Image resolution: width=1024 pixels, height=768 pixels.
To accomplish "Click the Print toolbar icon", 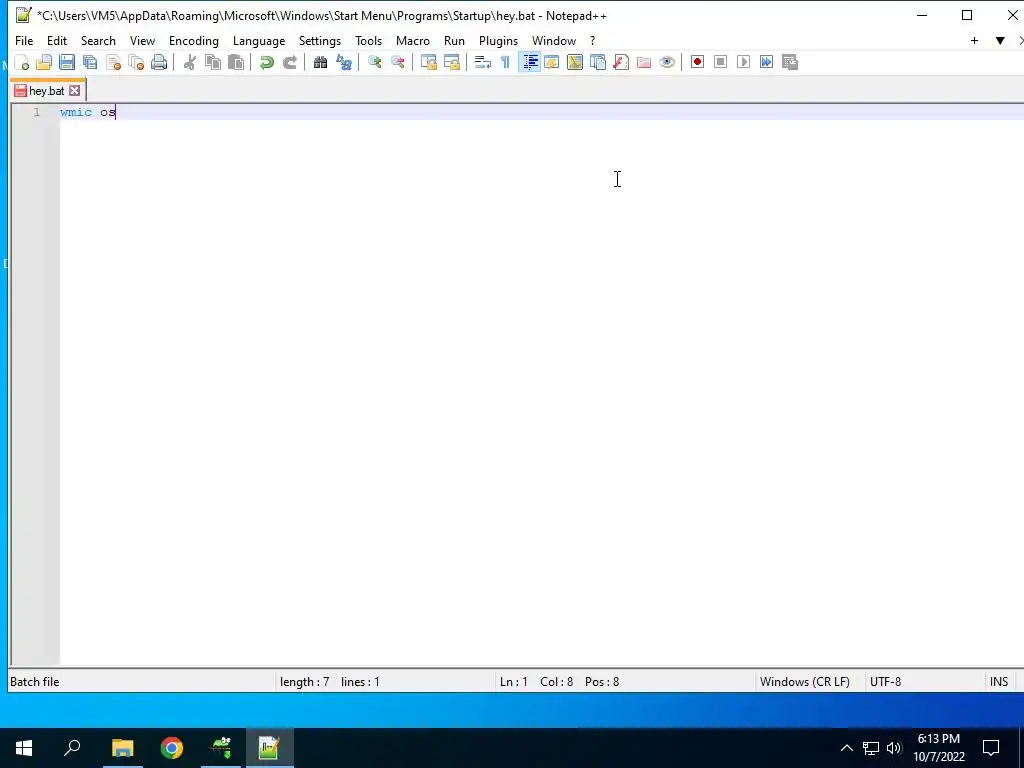I will tap(159, 62).
